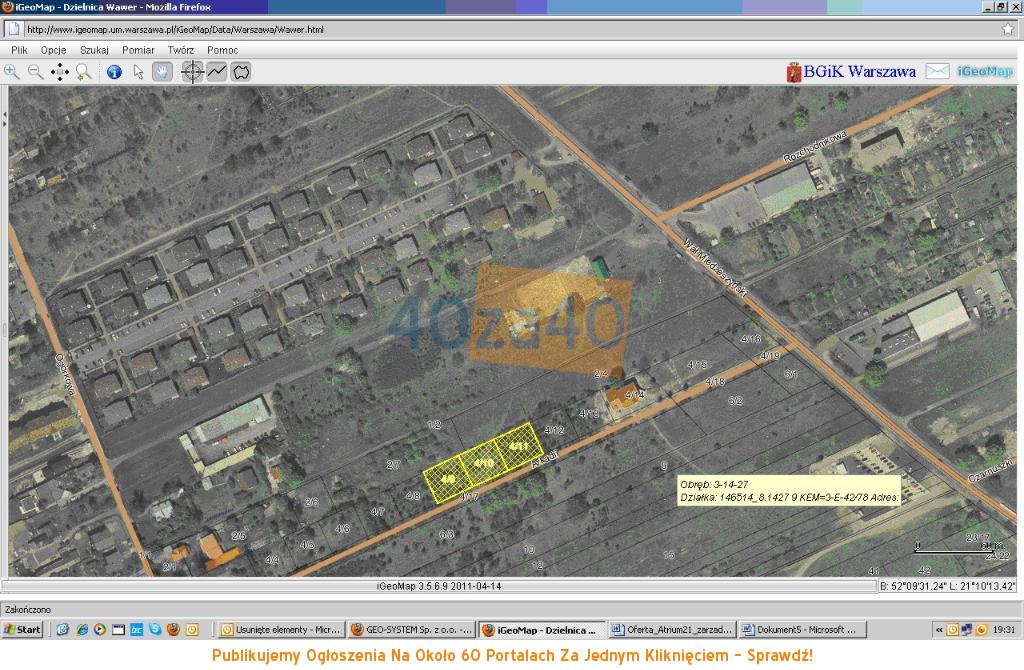Image resolution: width=1024 pixels, height=670 pixels.
Task: Click the previous zoom view magnifier
Action: click(x=84, y=72)
